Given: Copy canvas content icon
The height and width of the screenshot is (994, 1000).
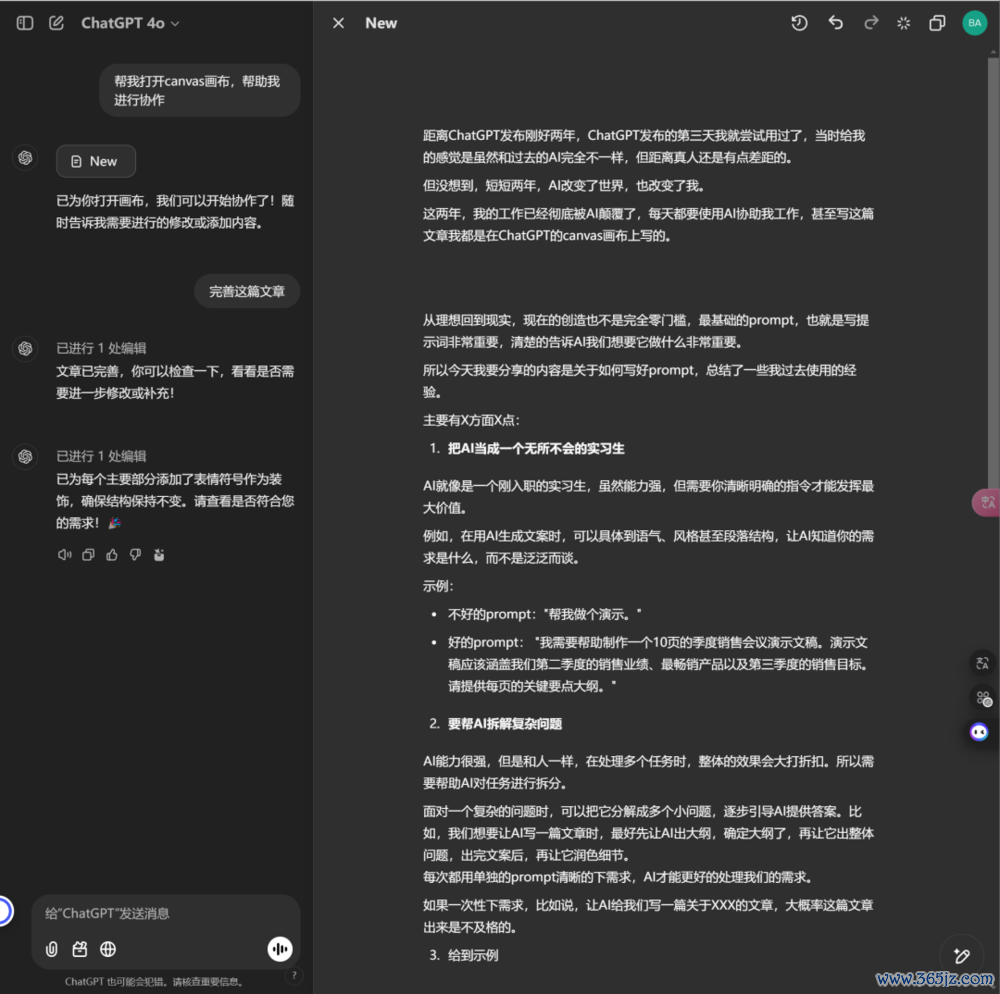Looking at the screenshot, I should [937, 24].
